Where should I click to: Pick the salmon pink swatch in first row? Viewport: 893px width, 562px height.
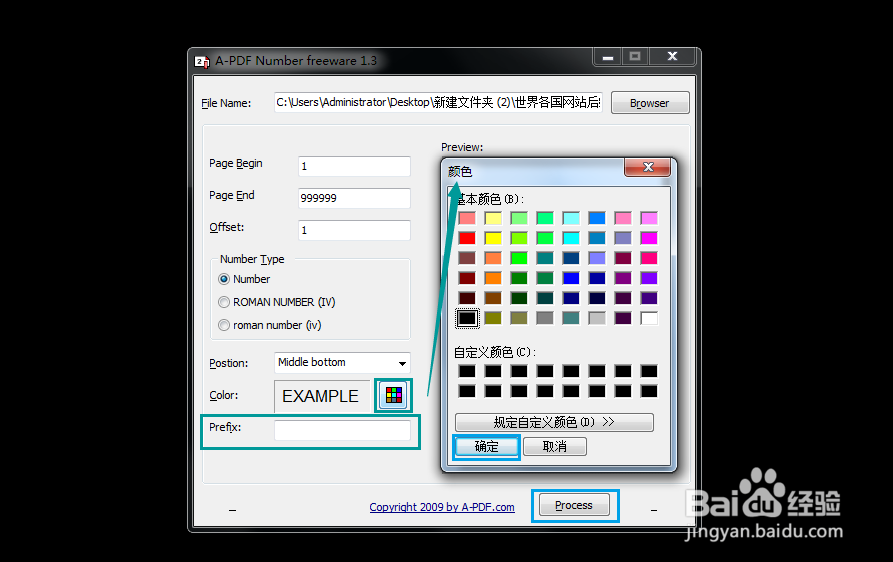[467, 218]
